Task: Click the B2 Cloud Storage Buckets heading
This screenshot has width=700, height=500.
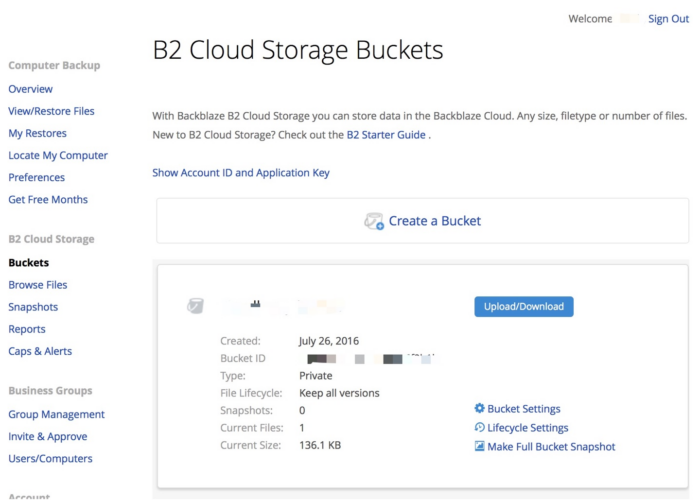Action: tap(298, 50)
